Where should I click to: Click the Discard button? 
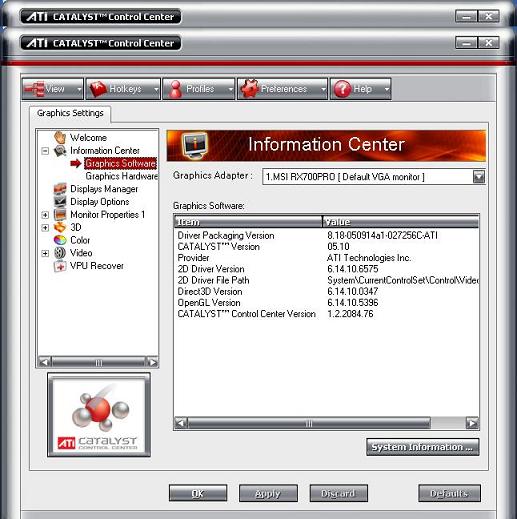[x=339, y=493]
